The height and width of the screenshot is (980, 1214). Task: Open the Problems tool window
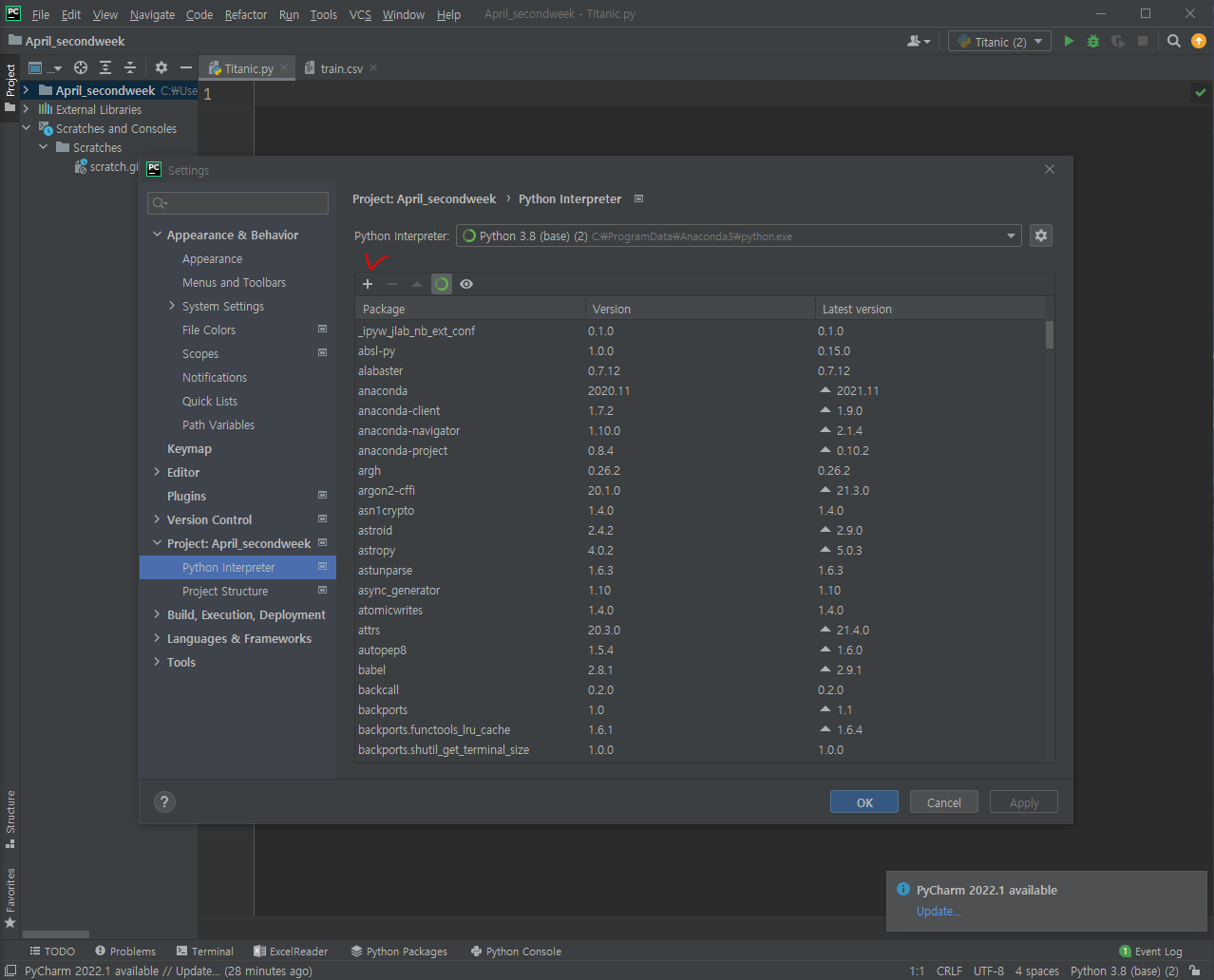tap(124, 951)
